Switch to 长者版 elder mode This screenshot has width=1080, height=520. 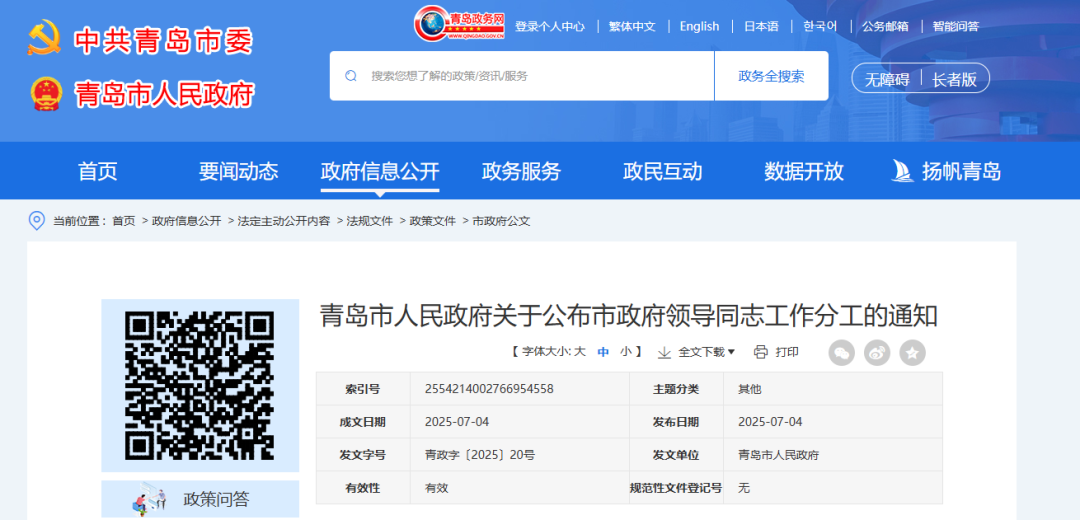coord(954,79)
